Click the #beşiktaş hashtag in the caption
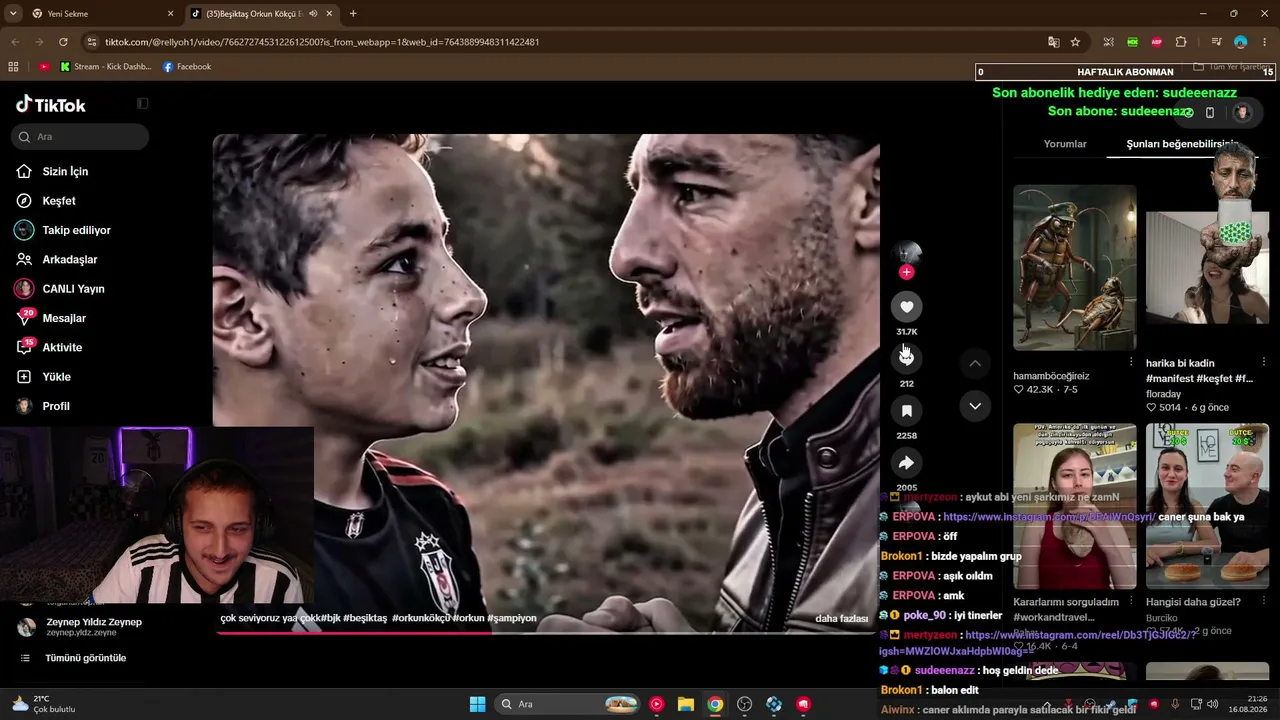Viewport: 1280px width, 720px height. coord(365,618)
